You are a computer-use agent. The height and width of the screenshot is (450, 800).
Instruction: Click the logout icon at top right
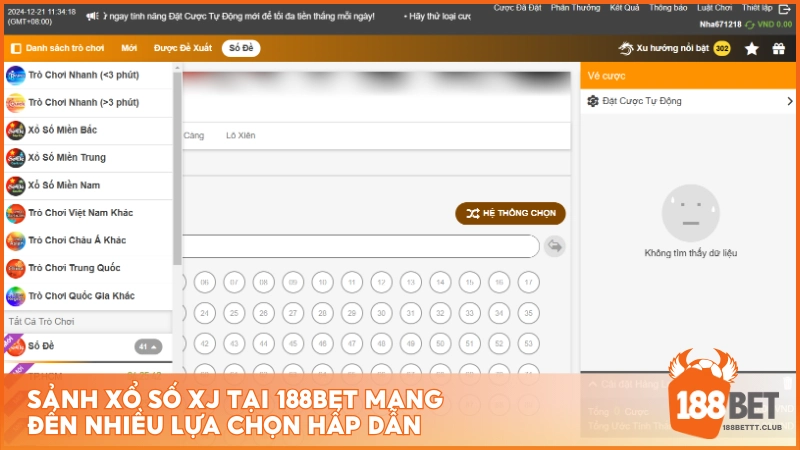[785, 9]
